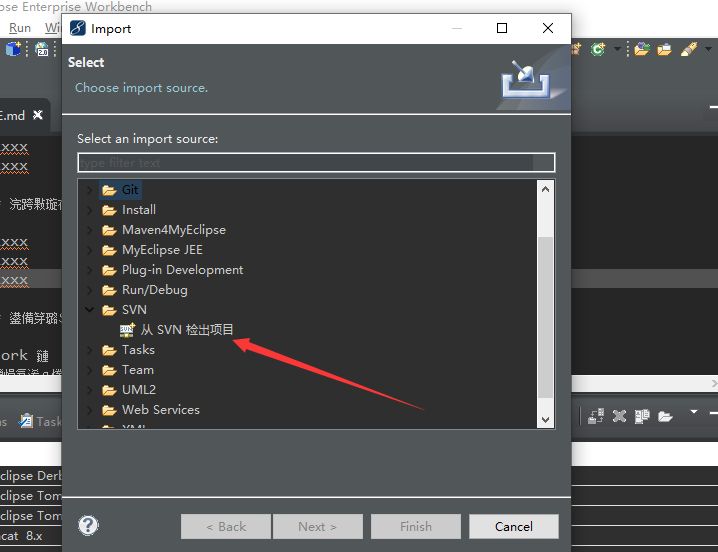The width and height of the screenshot is (718, 552).
Task: Select Run/Debug category
Action: (155, 290)
